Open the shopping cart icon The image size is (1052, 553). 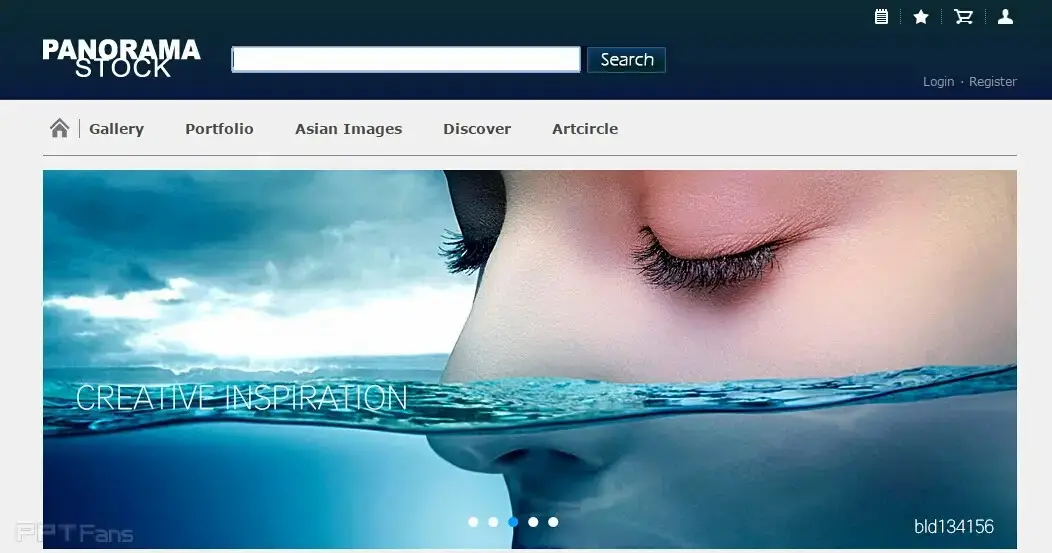[963, 16]
